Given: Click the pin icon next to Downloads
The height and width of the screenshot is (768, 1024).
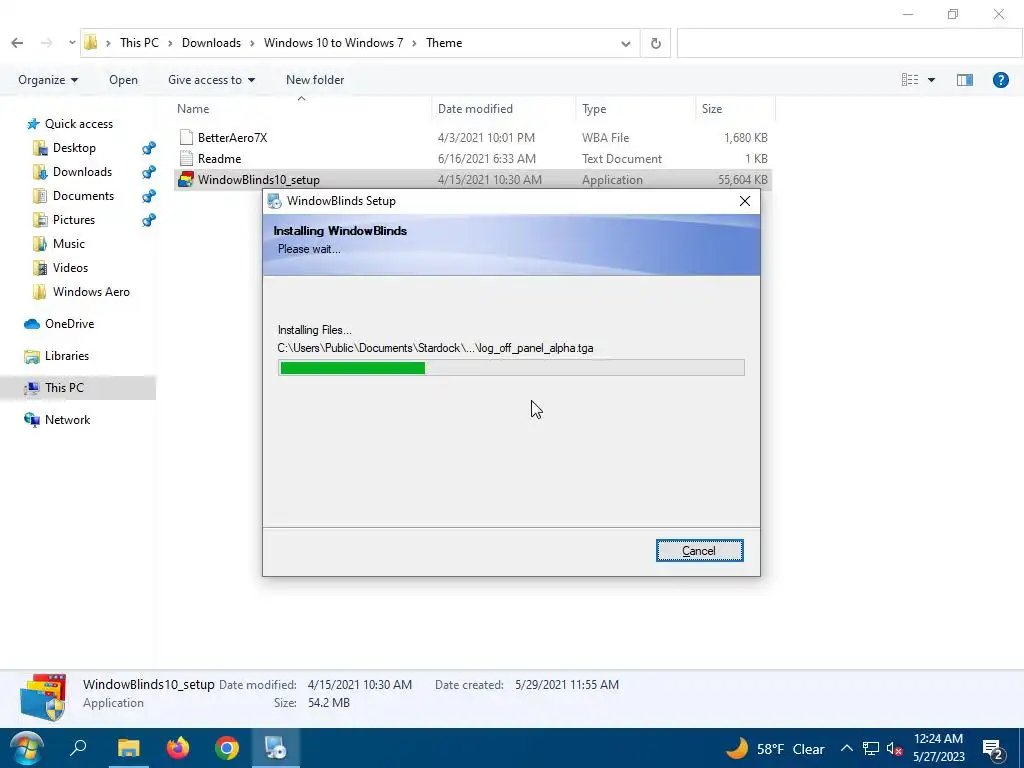Looking at the screenshot, I should pos(149,172).
